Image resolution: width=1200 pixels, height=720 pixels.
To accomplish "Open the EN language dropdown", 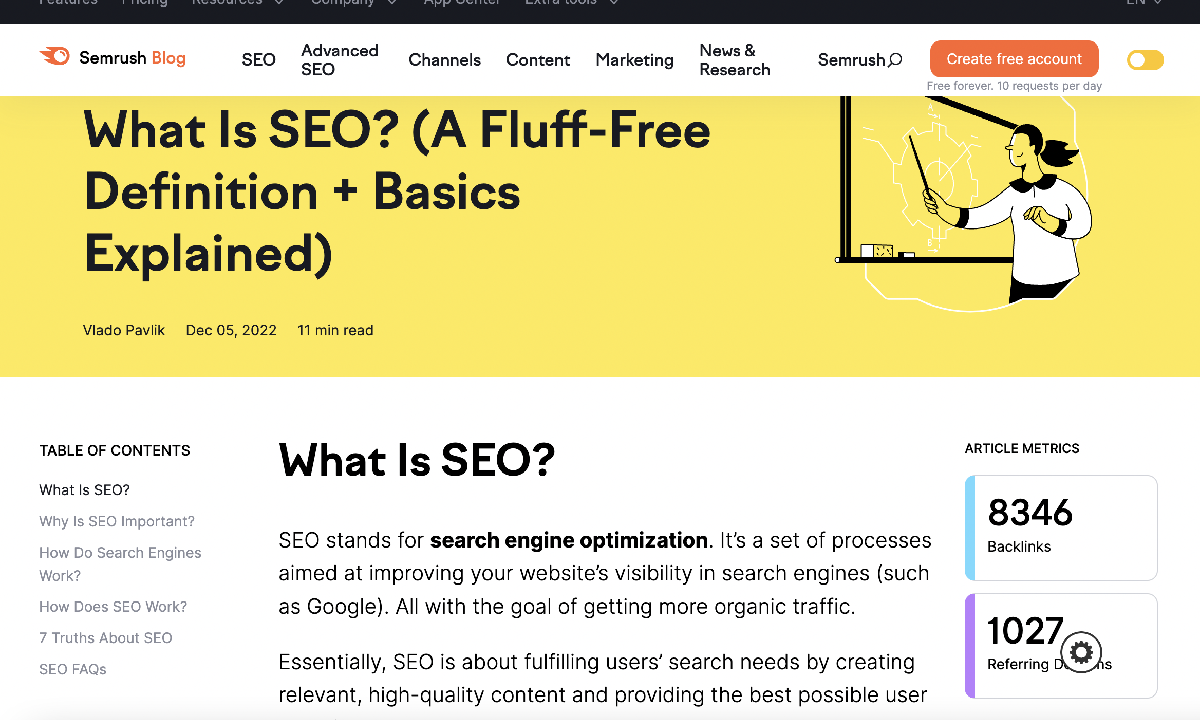I will coord(1144,3).
